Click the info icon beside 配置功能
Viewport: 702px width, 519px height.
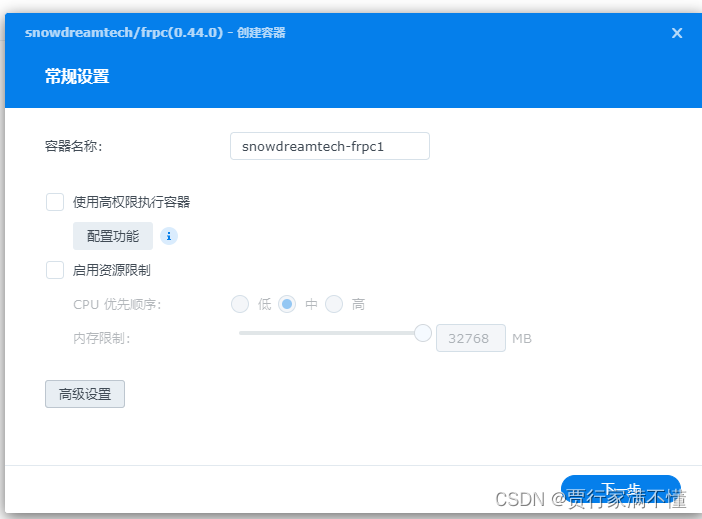pyautogui.click(x=169, y=236)
